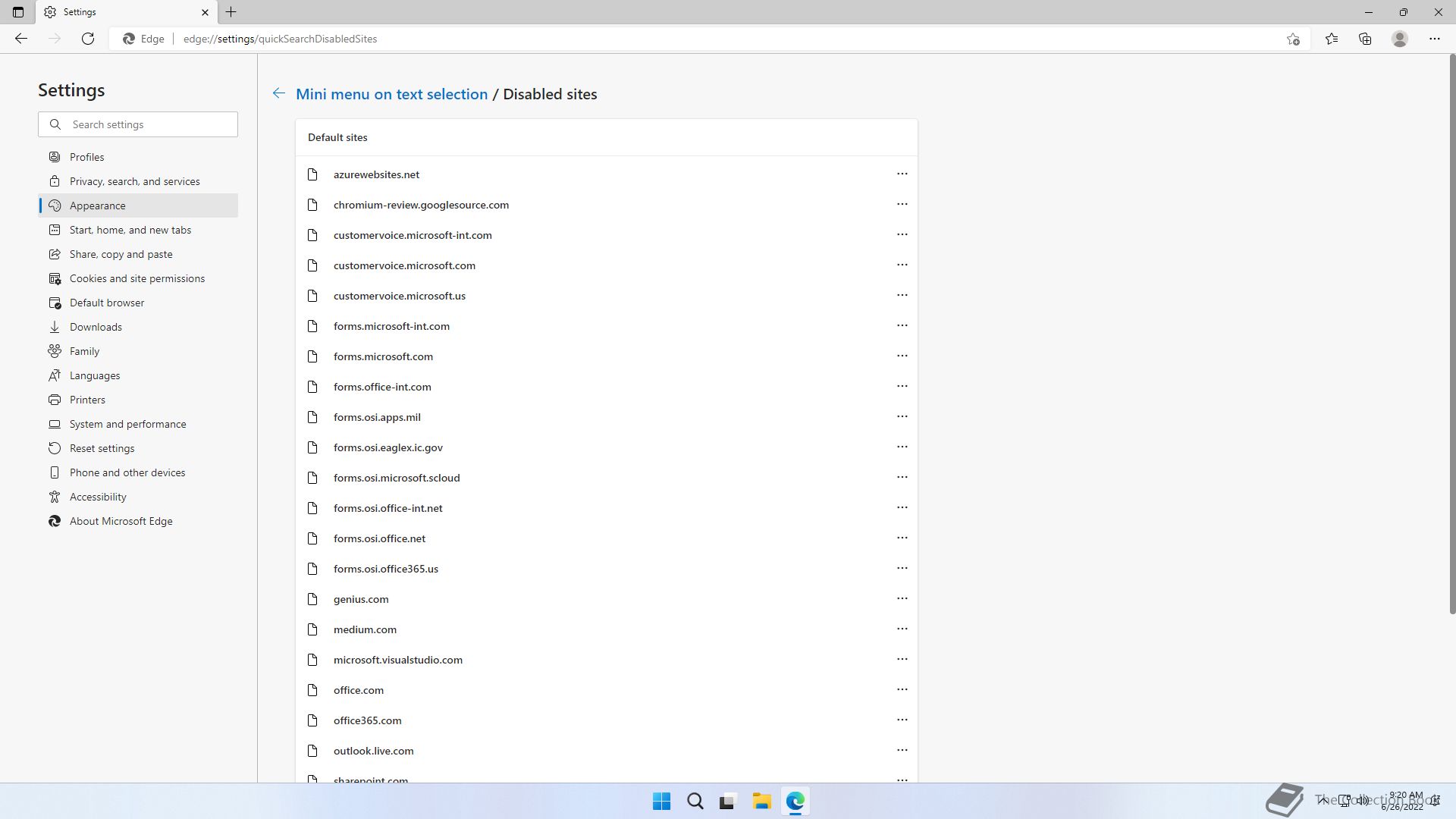This screenshot has height=819, width=1456.
Task: Click the page icon beside medium.com
Action: tap(312, 629)
